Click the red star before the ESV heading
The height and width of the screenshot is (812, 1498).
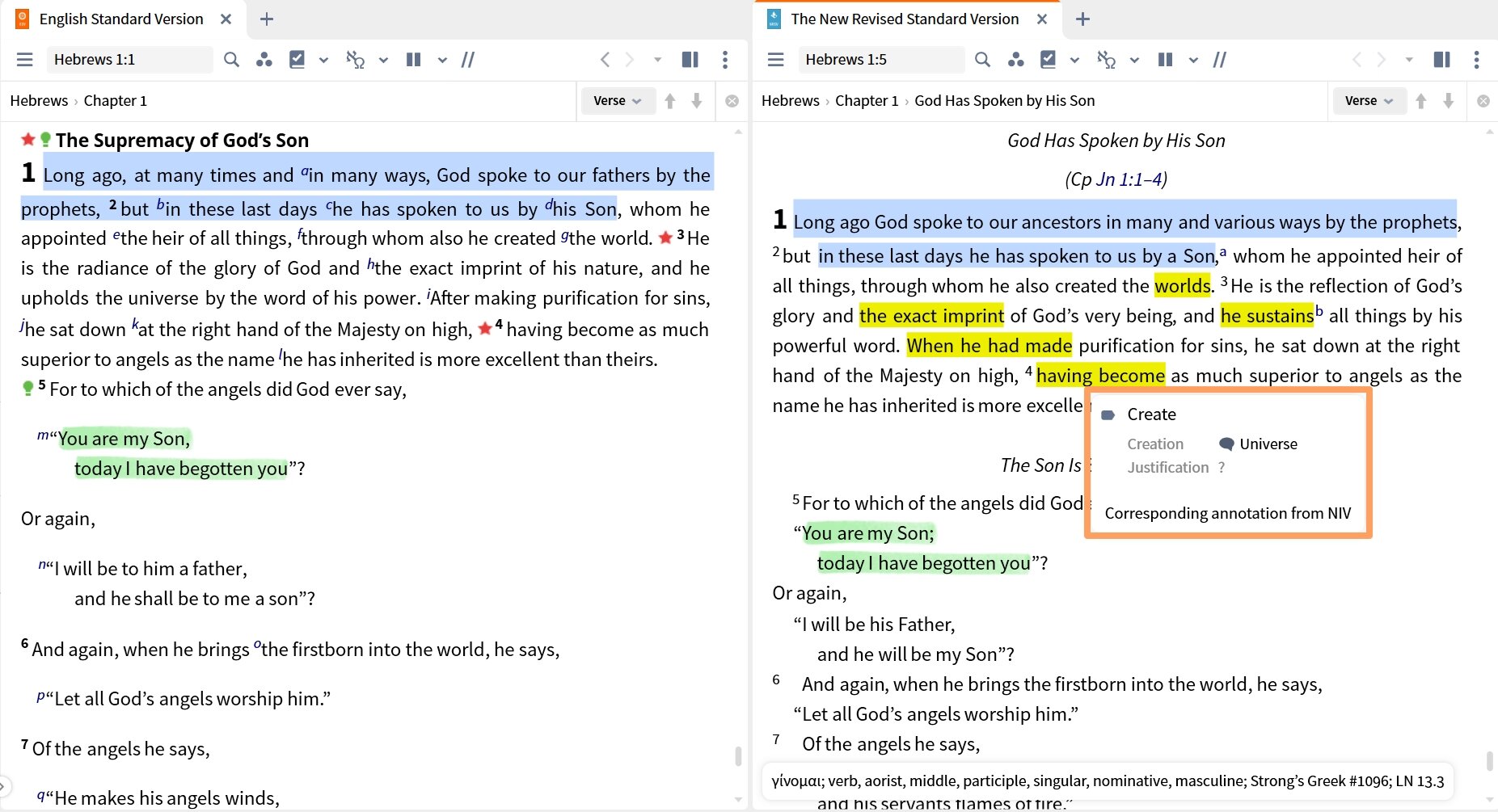pyautogui.click(x=28, y=139)
